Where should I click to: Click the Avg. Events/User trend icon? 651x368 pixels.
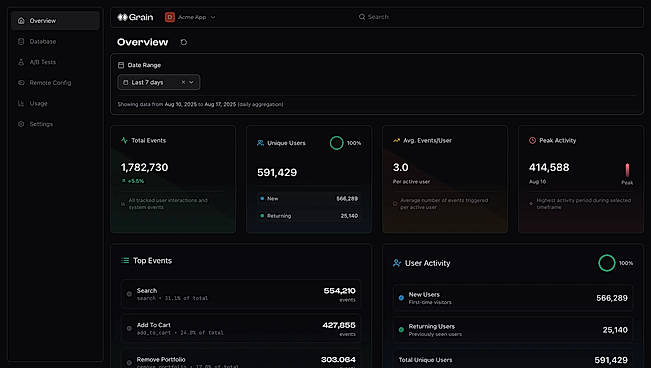click(396, 140)
